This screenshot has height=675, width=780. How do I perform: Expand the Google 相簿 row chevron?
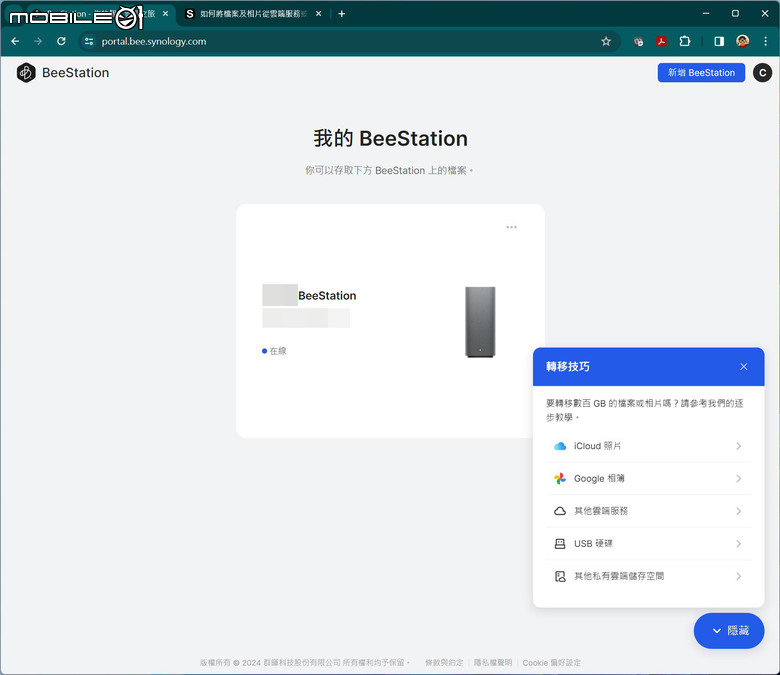739,479
